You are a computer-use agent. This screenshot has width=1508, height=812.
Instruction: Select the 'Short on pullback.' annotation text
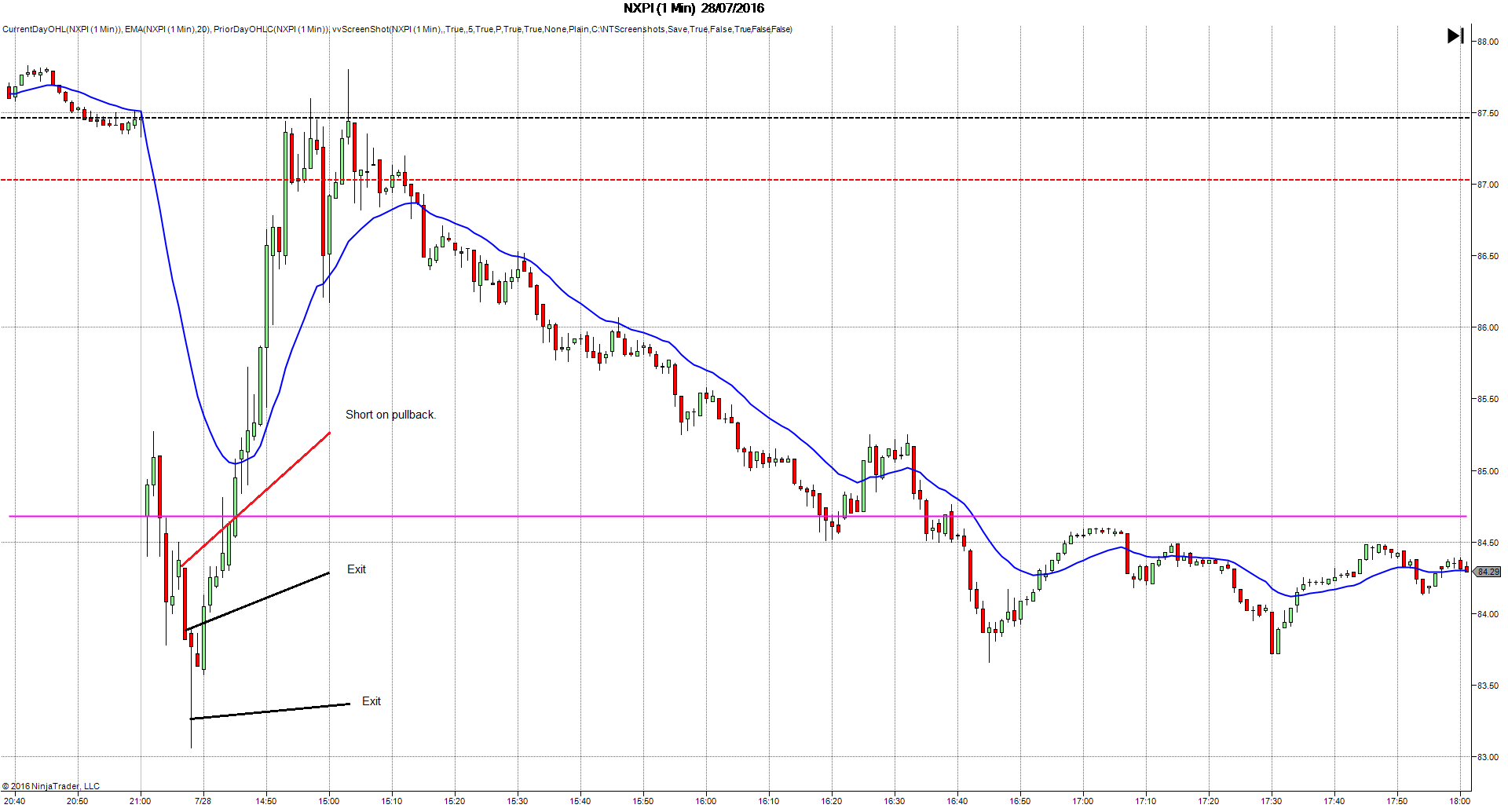point(390,415)
